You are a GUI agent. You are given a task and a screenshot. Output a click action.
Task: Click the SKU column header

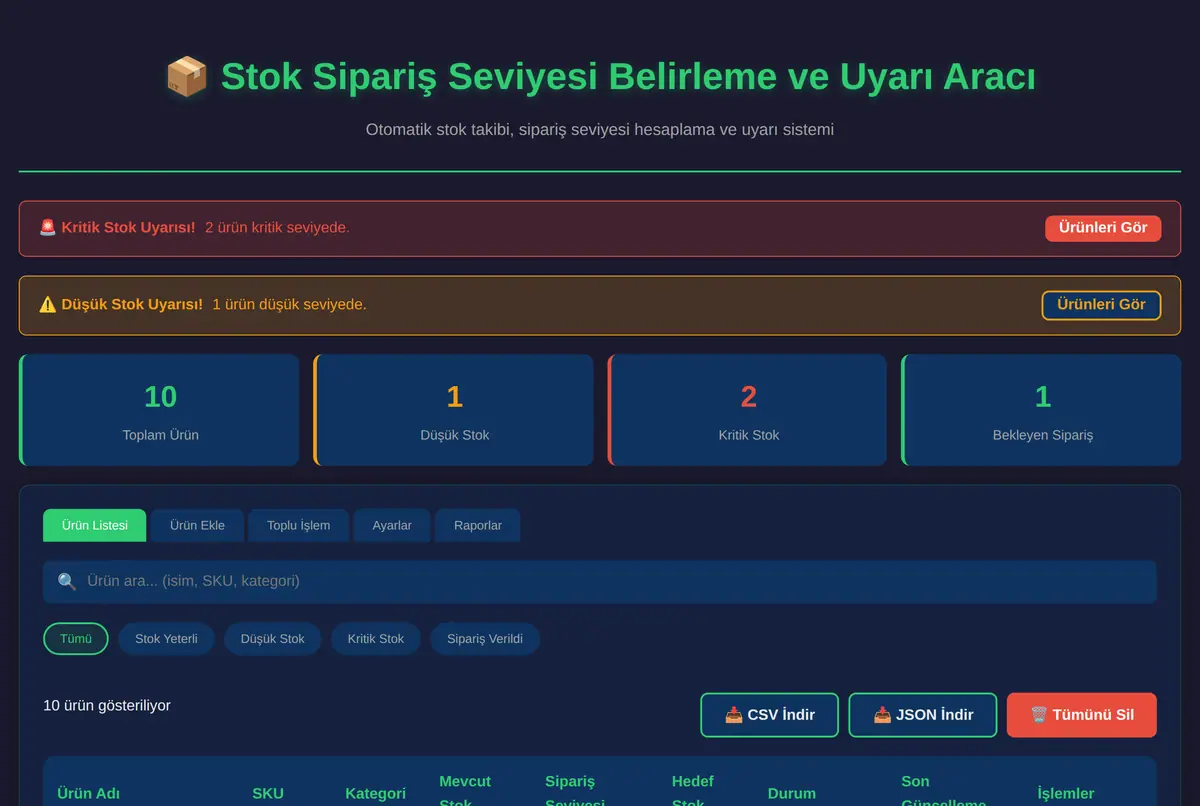[x=268, y=793]
